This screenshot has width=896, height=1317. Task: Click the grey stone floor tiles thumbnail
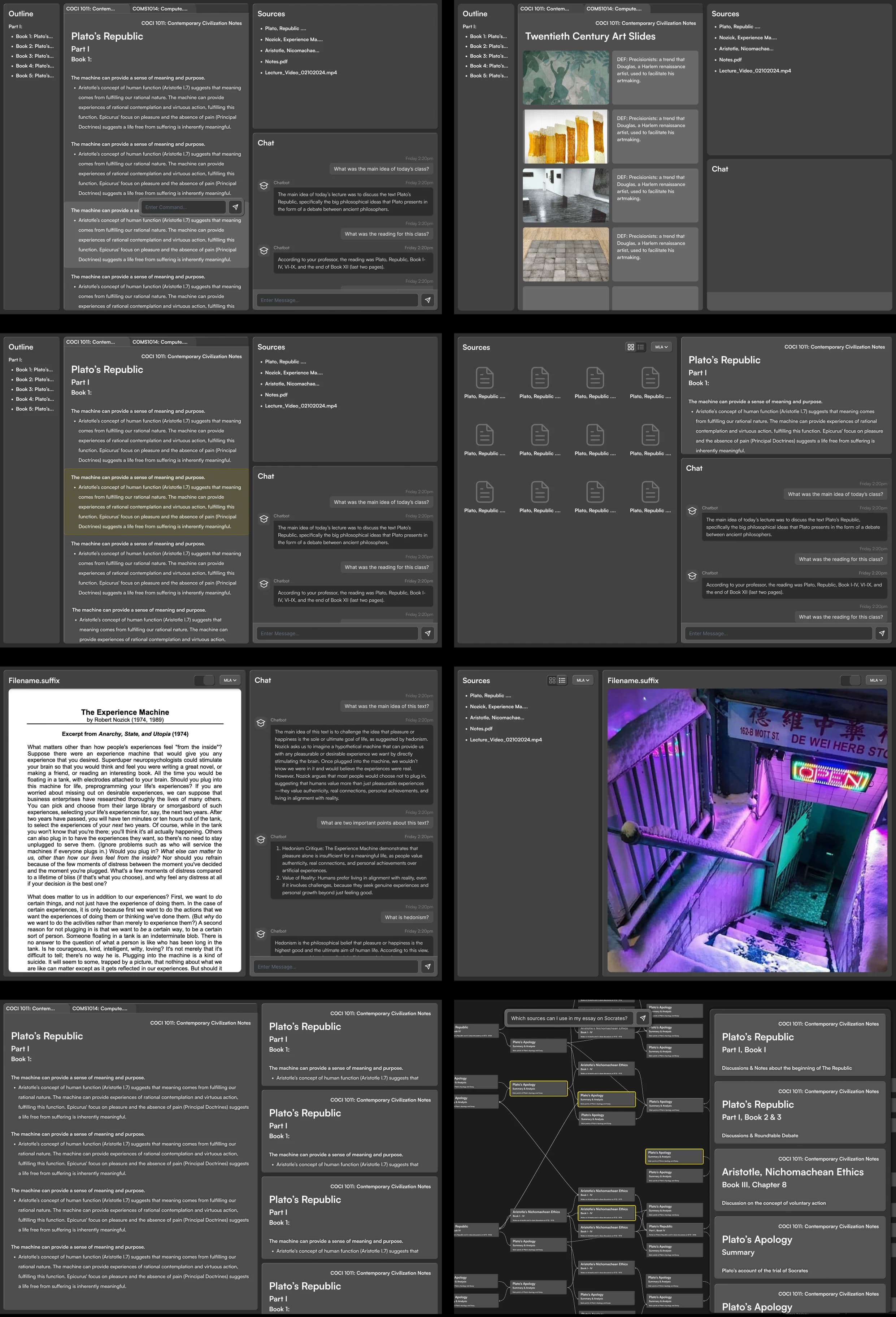point(566,254)
